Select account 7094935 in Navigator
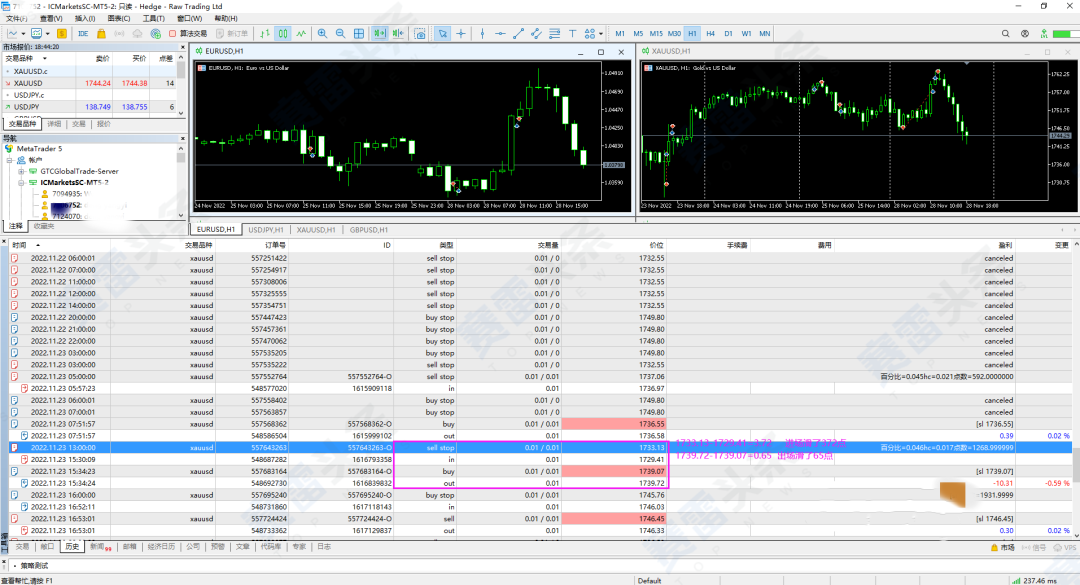 [x=66, y=194]
